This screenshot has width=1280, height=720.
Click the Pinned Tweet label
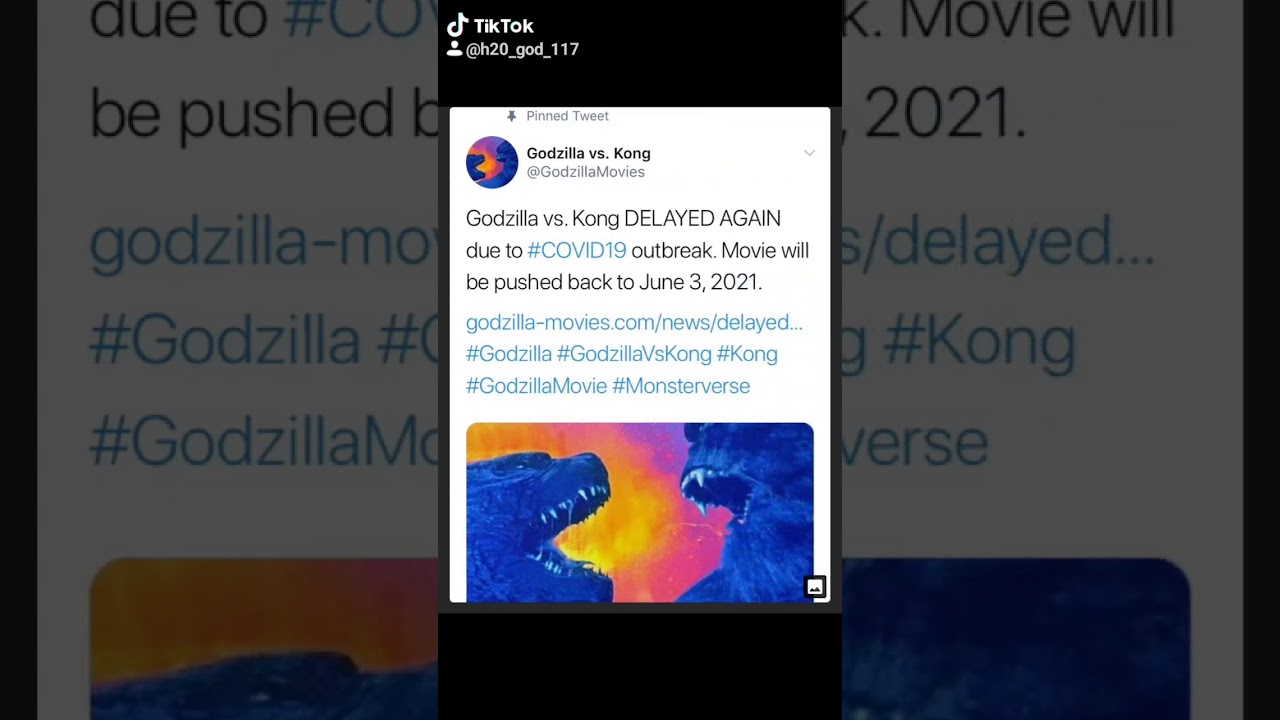(x=567, y=116)
